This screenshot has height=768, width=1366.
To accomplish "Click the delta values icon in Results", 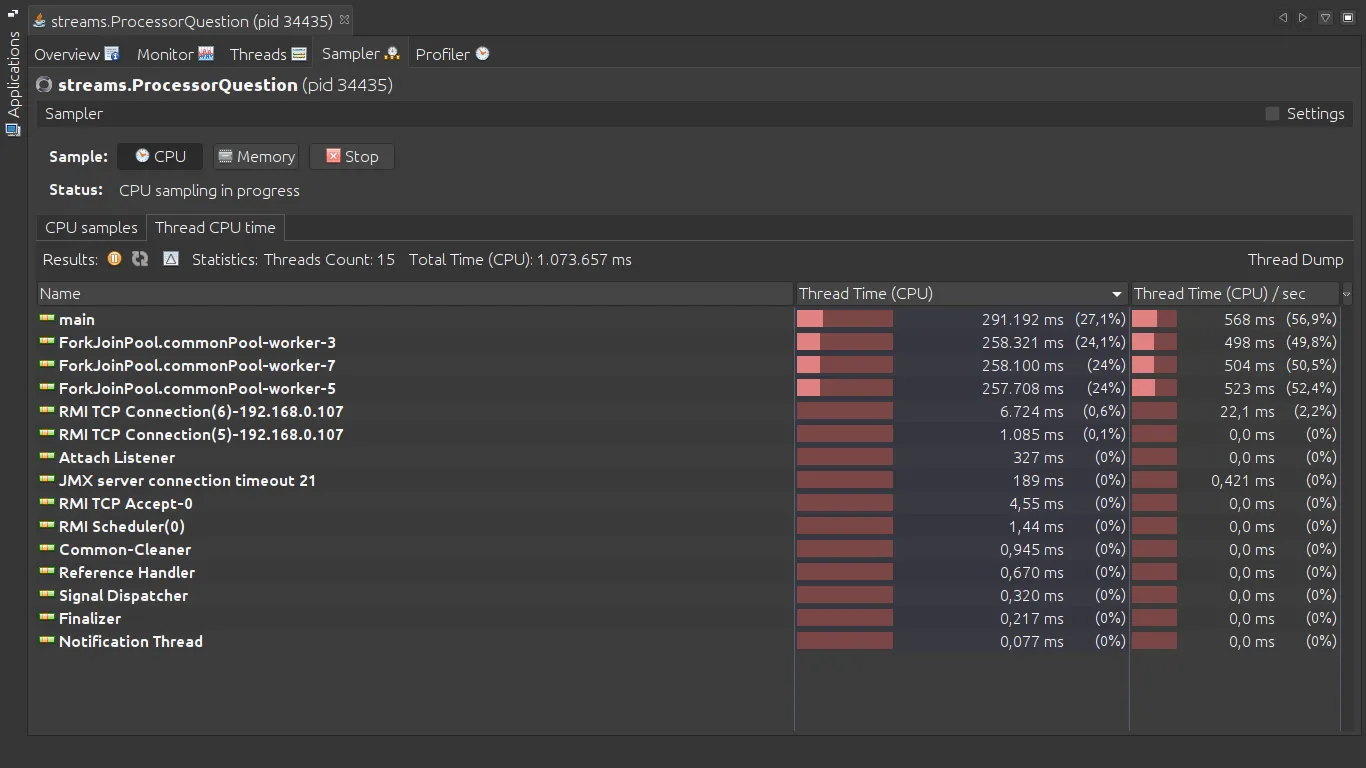I will 171,259.
